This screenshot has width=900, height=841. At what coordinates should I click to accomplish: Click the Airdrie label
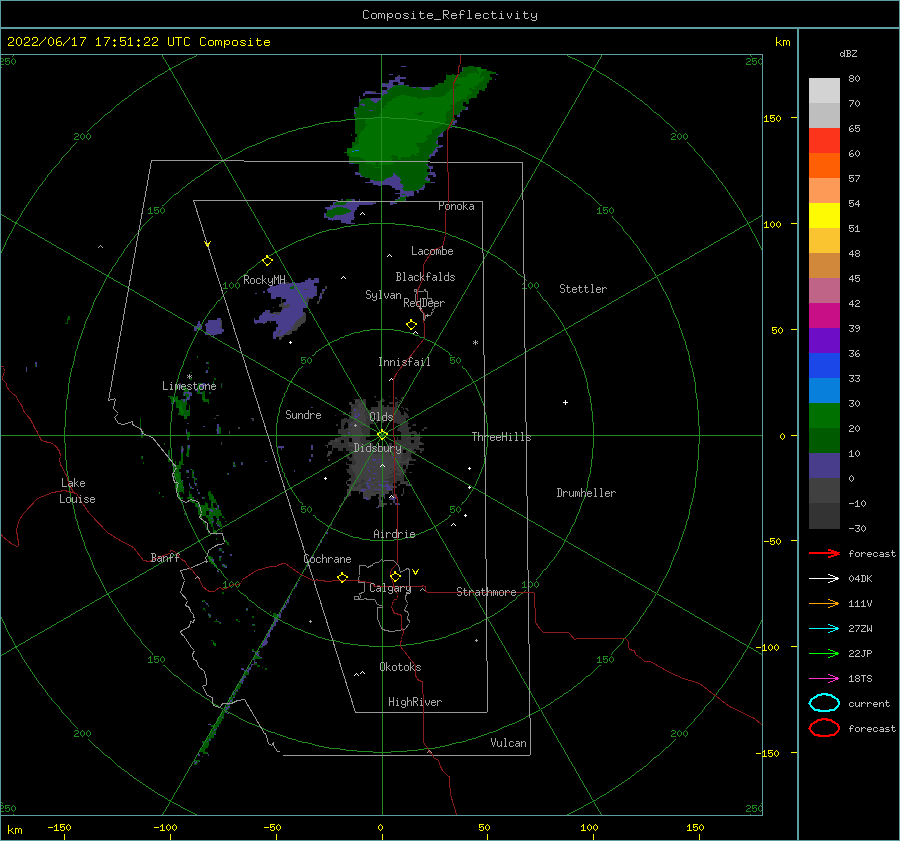pos(394,534)
